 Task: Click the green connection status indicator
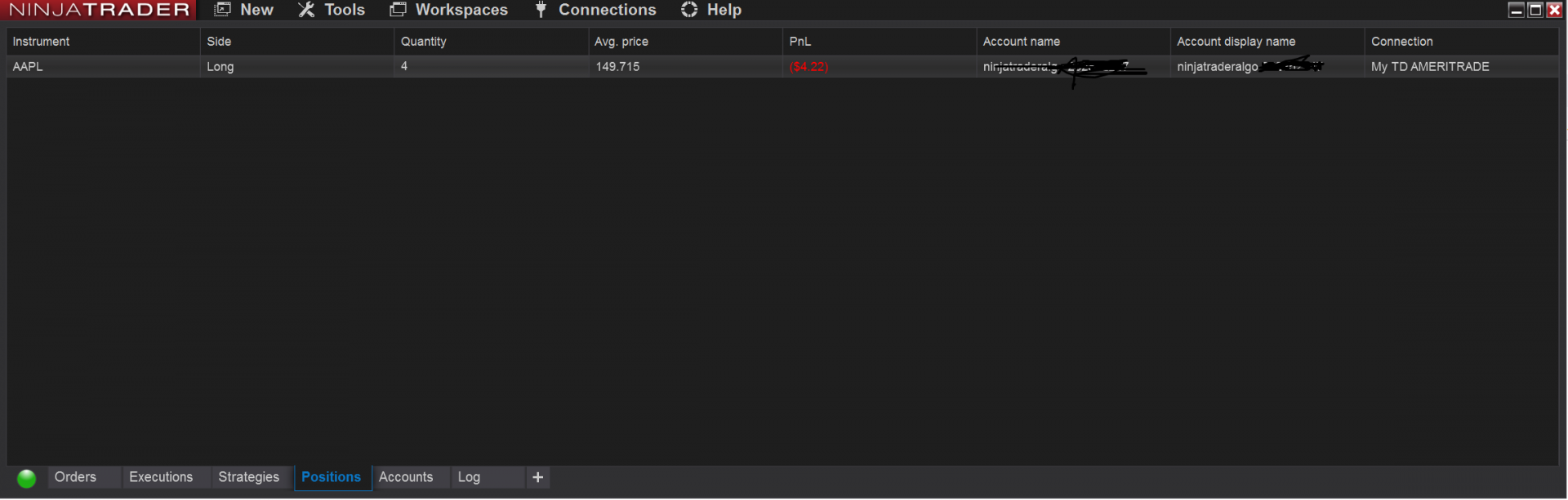coord(26,479)
